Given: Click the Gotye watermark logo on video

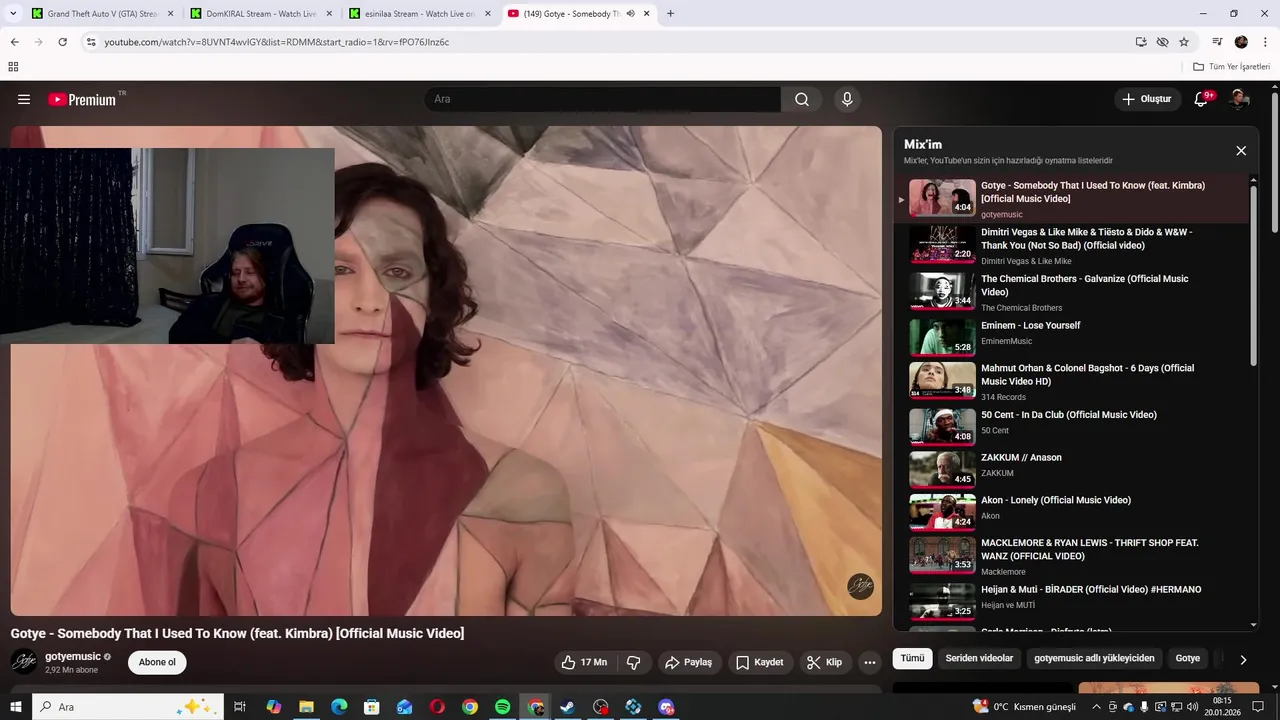Looking at the screenshot, I should point(860,587).
